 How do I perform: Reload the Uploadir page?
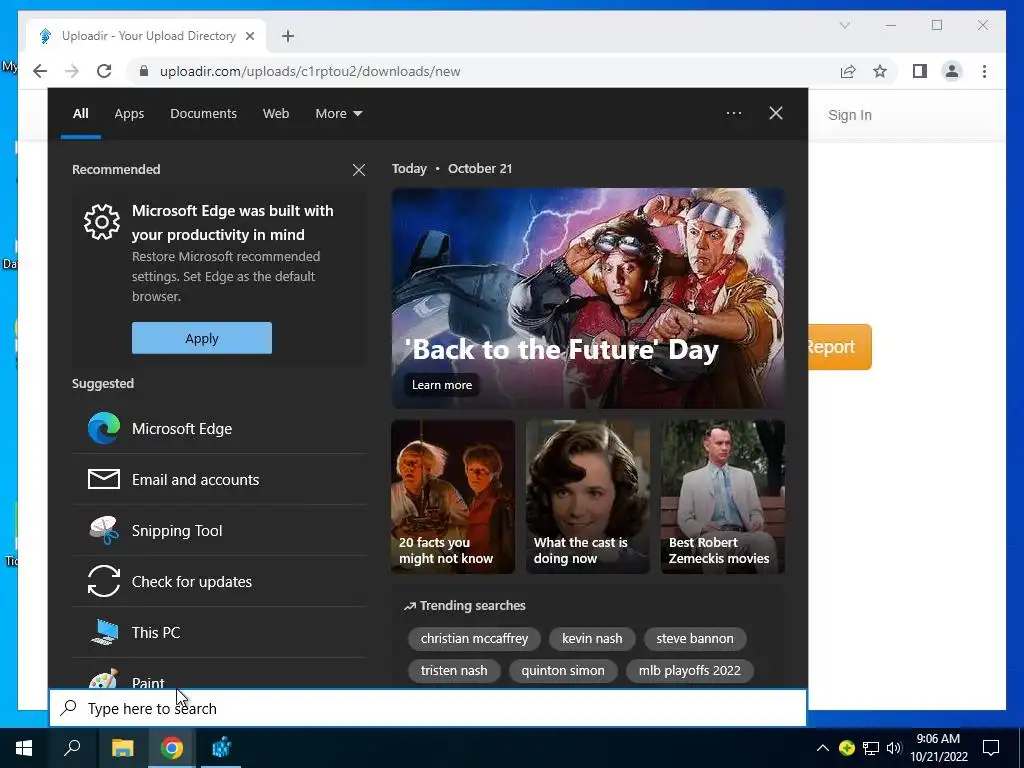(104, 71)
